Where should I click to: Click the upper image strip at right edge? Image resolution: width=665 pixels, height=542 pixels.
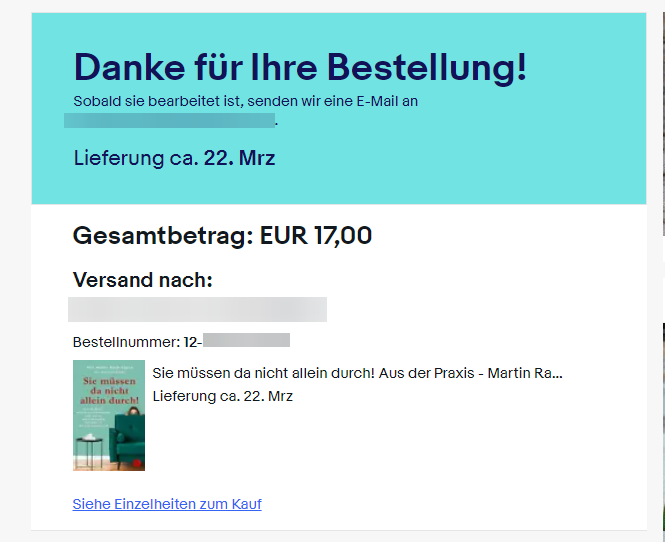pos(664,124)
